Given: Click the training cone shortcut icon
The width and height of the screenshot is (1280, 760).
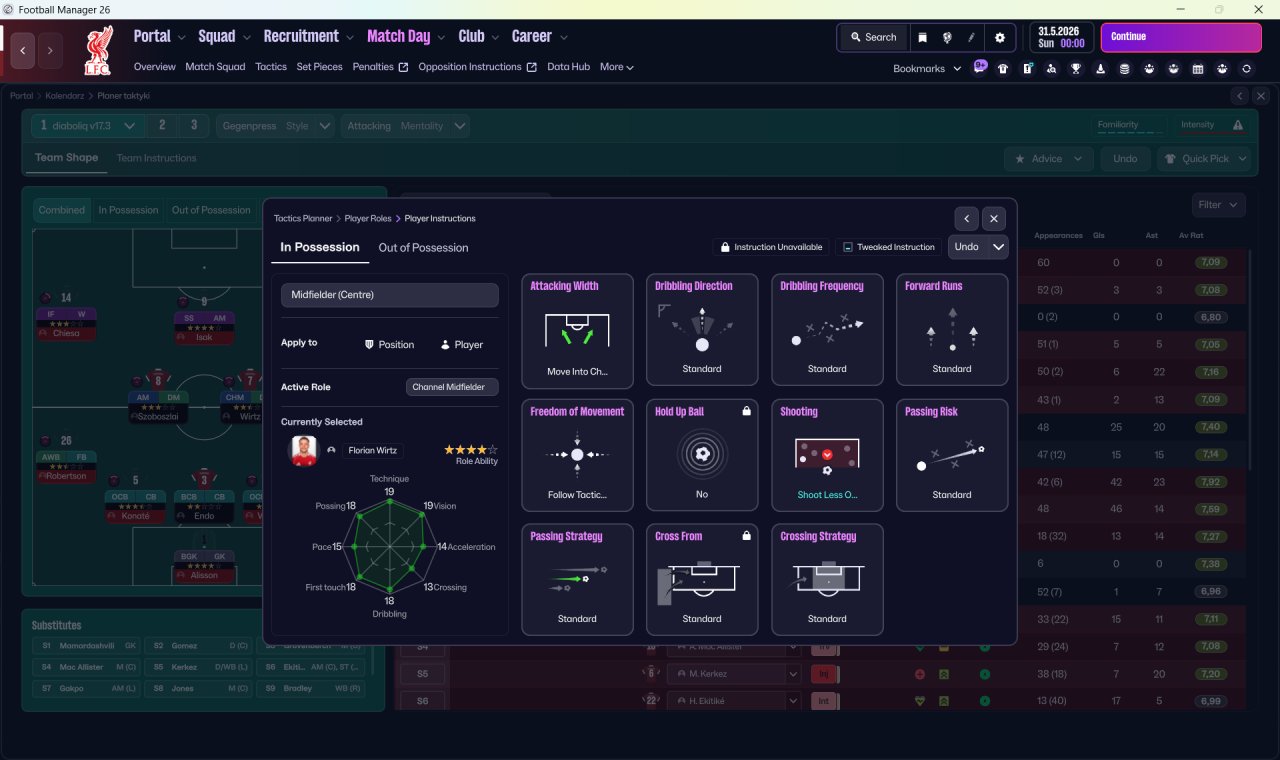Looking at the screenshot, I should [x=1100, y=69].
